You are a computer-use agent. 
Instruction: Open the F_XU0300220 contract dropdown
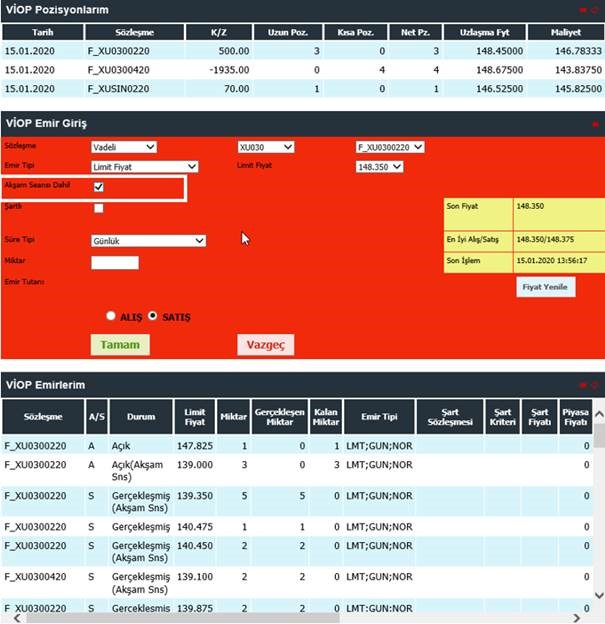[390, 147]
